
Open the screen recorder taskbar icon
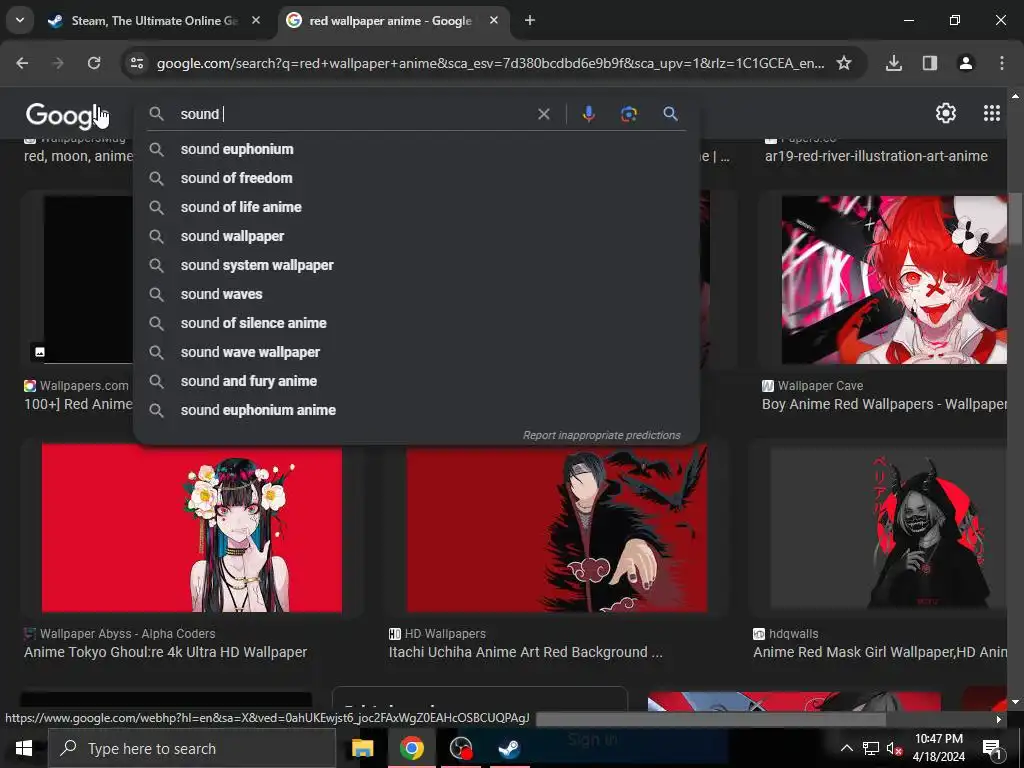[x=461, y=748]
